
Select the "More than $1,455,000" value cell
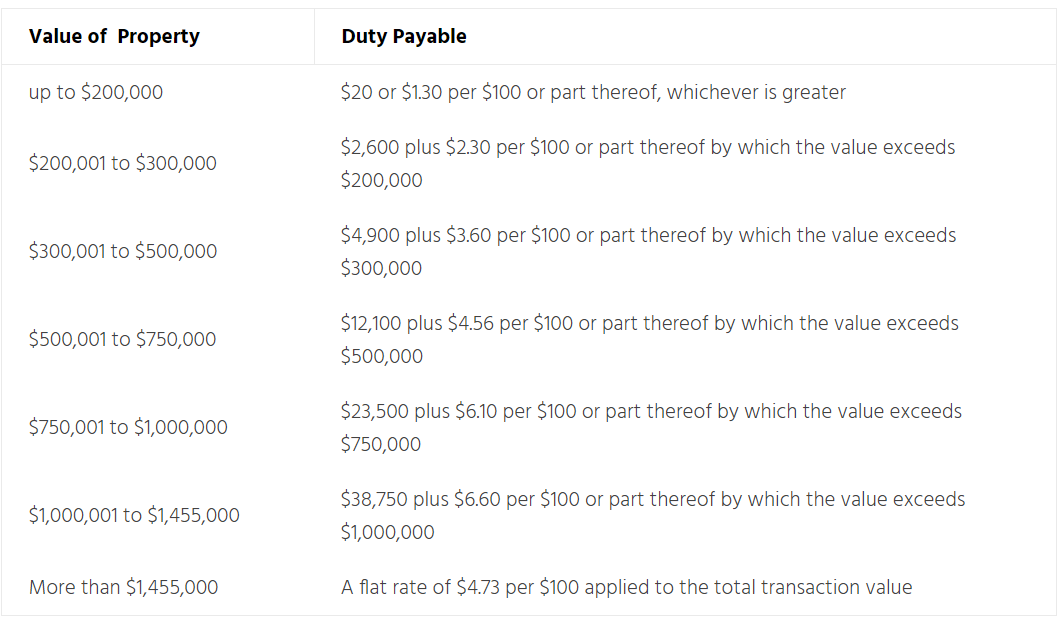coord(124,588)
